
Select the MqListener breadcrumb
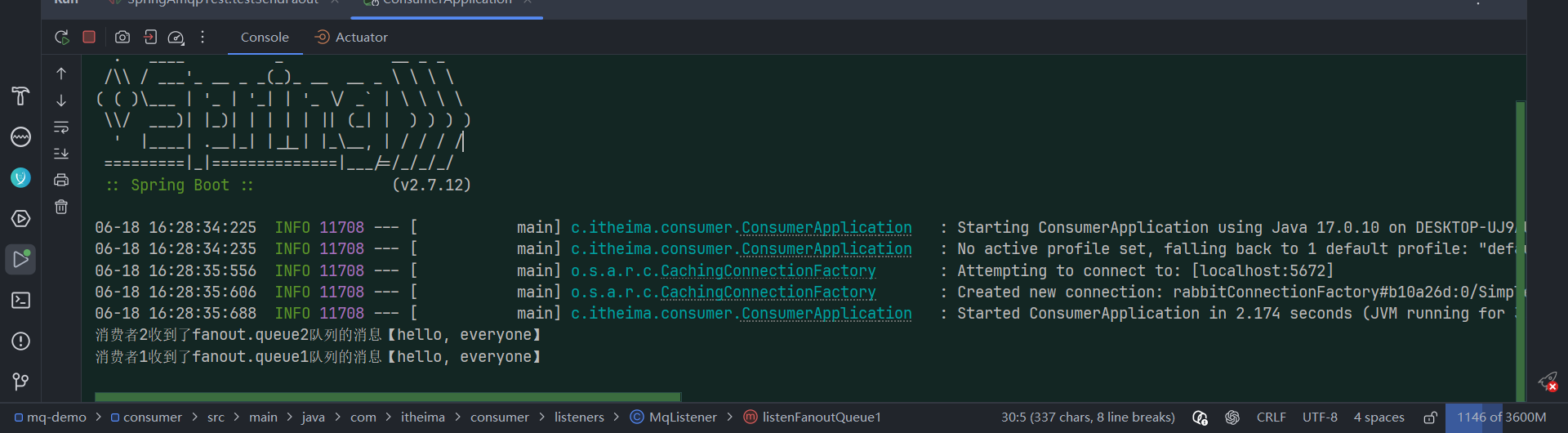(x=673, y=417)
